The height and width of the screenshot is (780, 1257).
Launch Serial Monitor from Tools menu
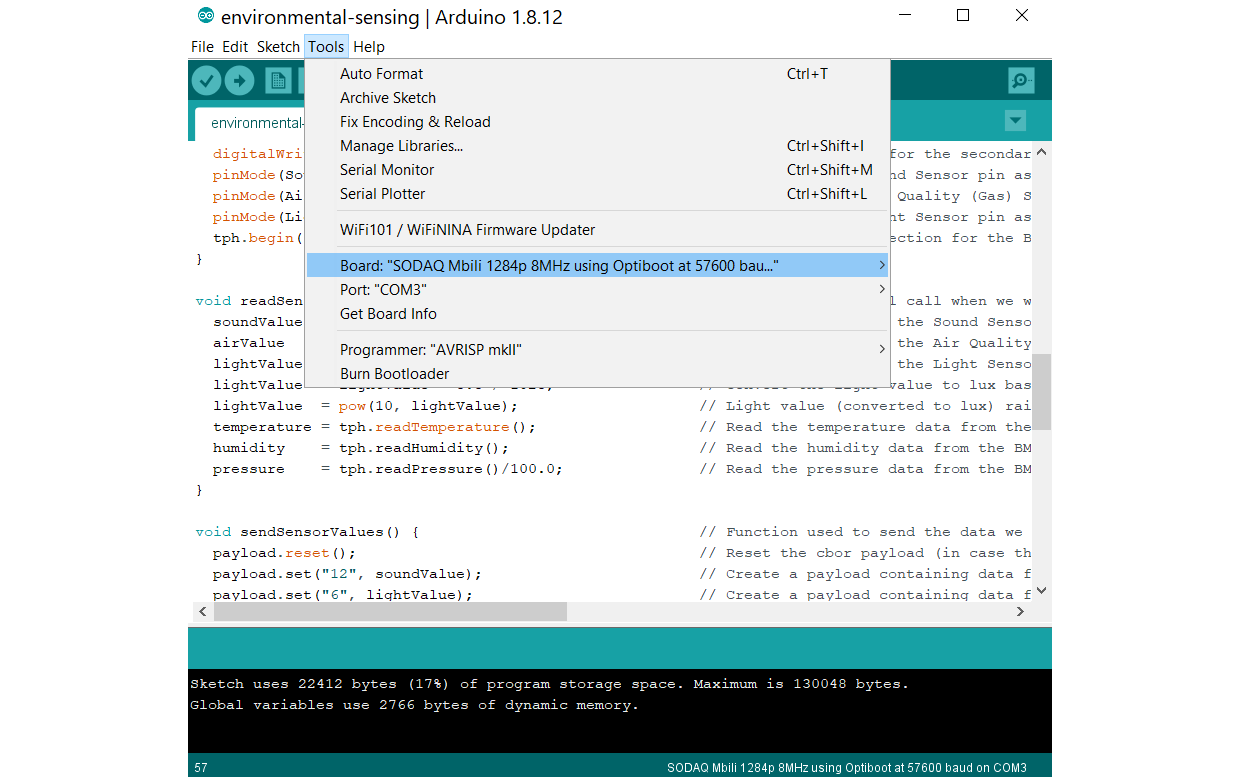point(597,170)
